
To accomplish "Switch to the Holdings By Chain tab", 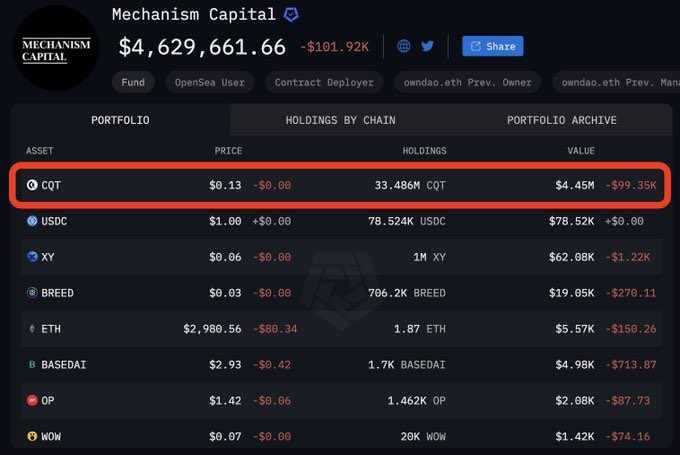I will tap(340, 120).
